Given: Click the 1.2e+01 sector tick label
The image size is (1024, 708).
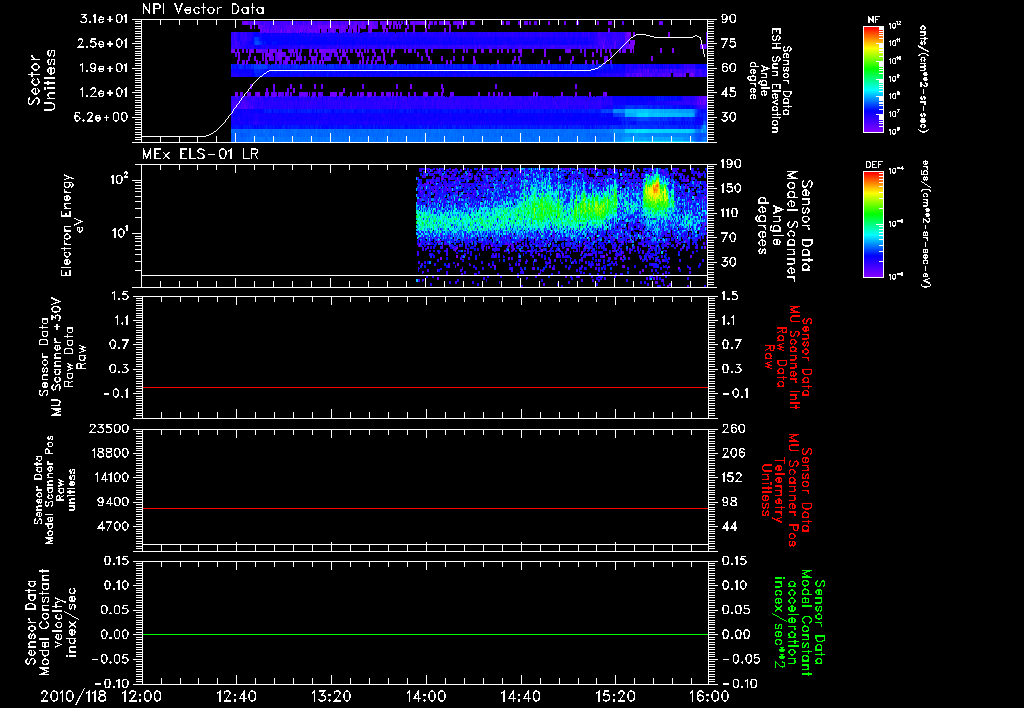Looking at the screenshot, I should pyautogui.click(x=104, y=93).
